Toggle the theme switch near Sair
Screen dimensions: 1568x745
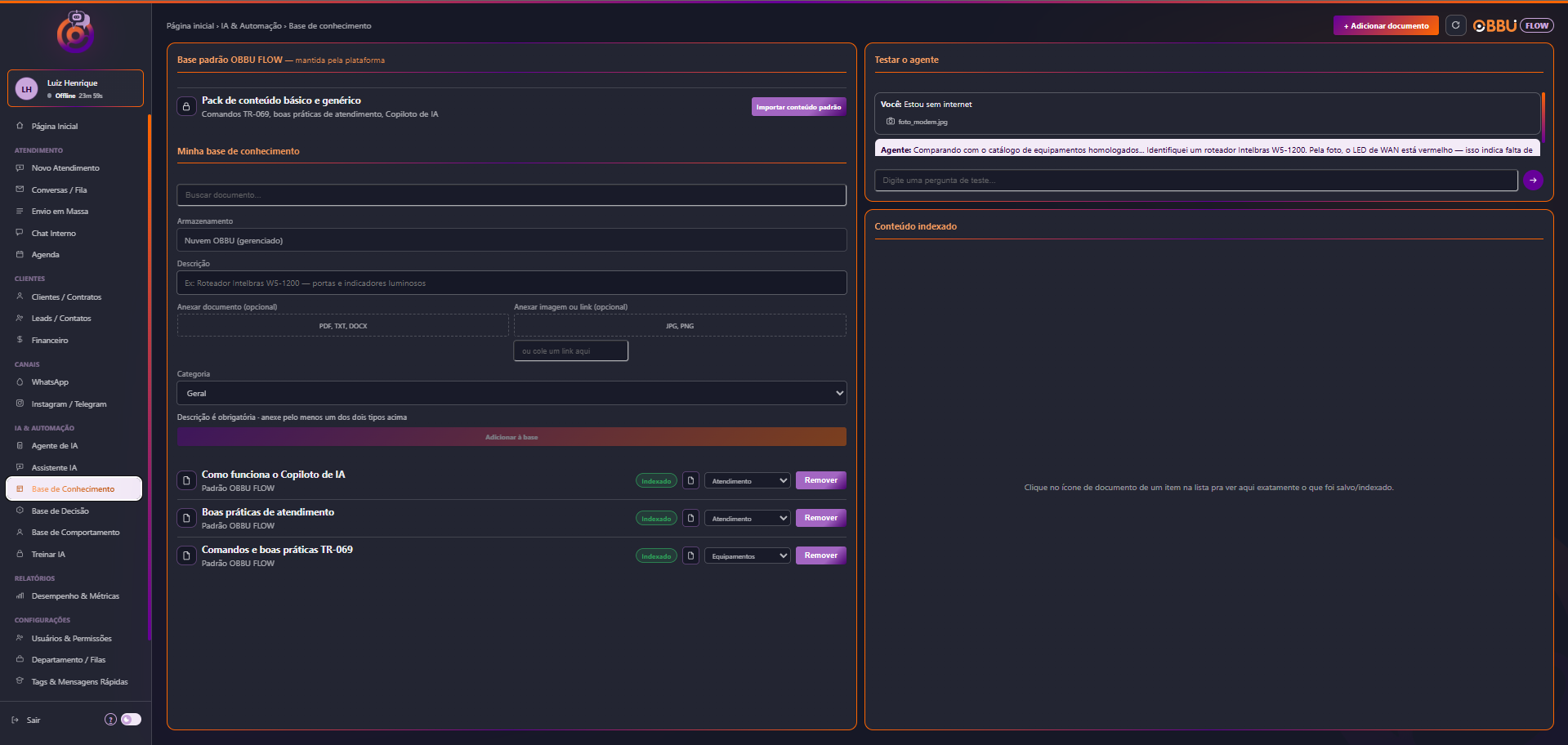131,720
